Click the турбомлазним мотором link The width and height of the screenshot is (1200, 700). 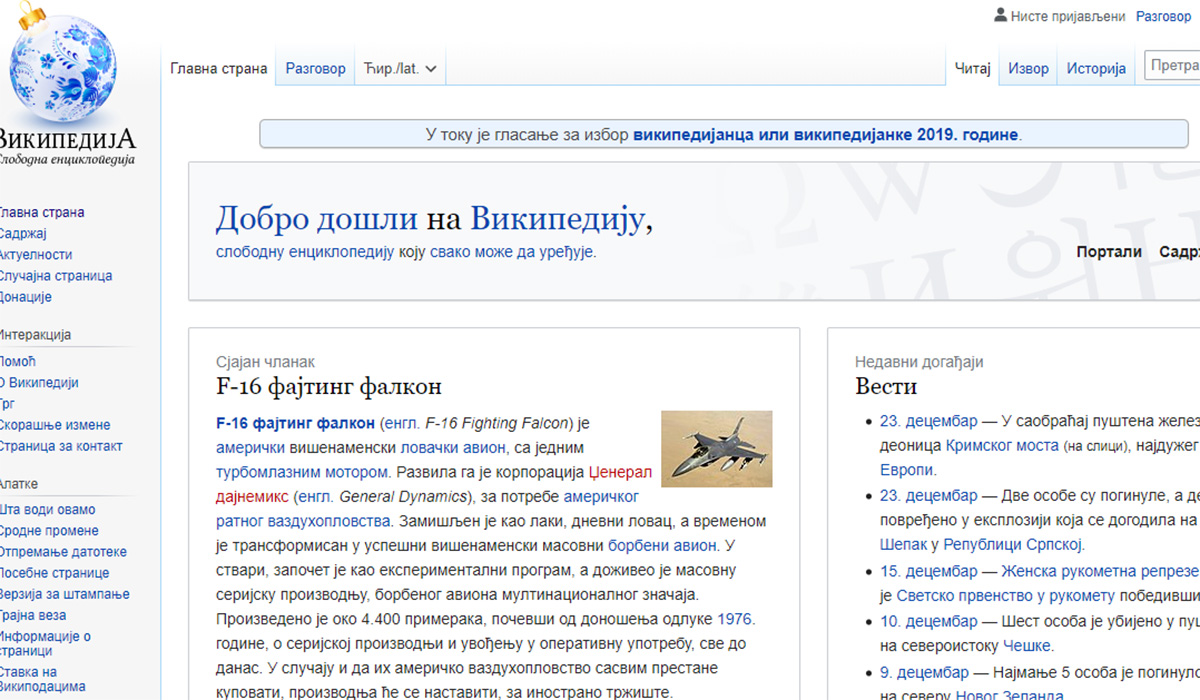pos(302,472)
